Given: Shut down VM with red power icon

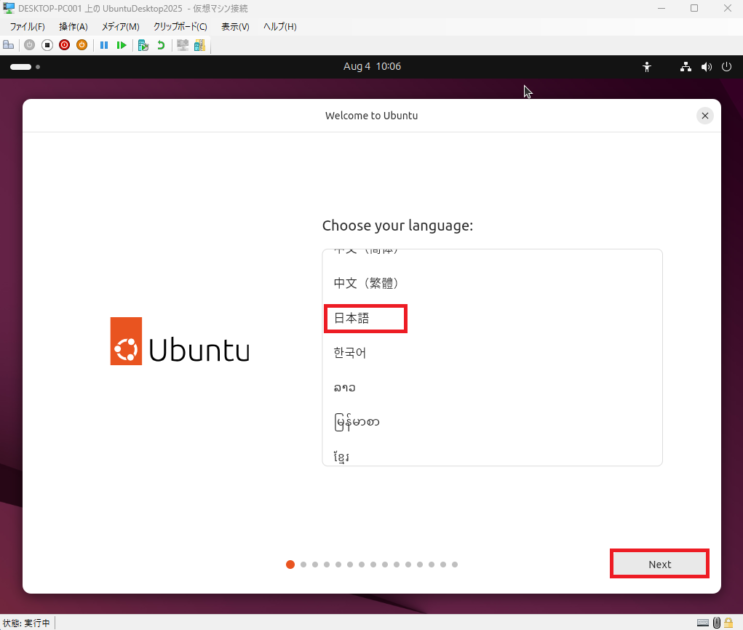Looking at the screenshot, I should 64,45.
